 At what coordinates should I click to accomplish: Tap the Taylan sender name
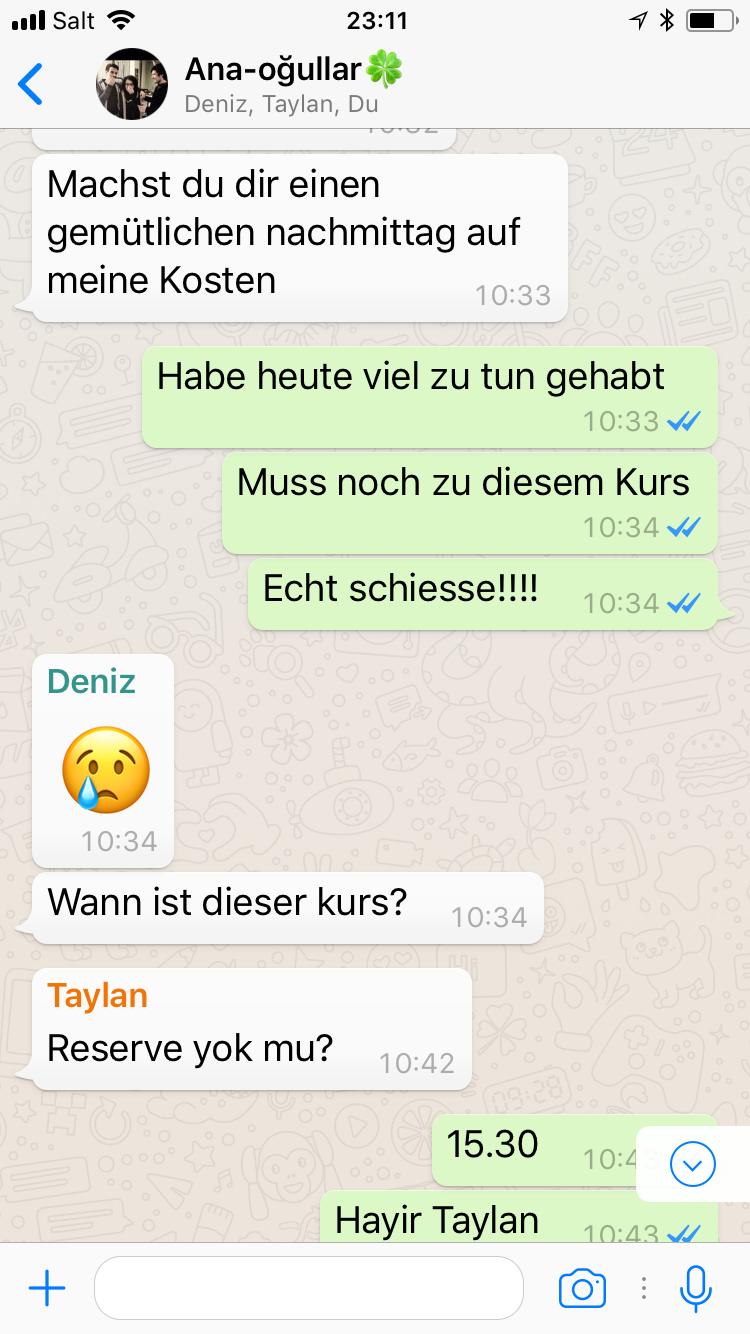pyautogui.click(x=97, y=995)
